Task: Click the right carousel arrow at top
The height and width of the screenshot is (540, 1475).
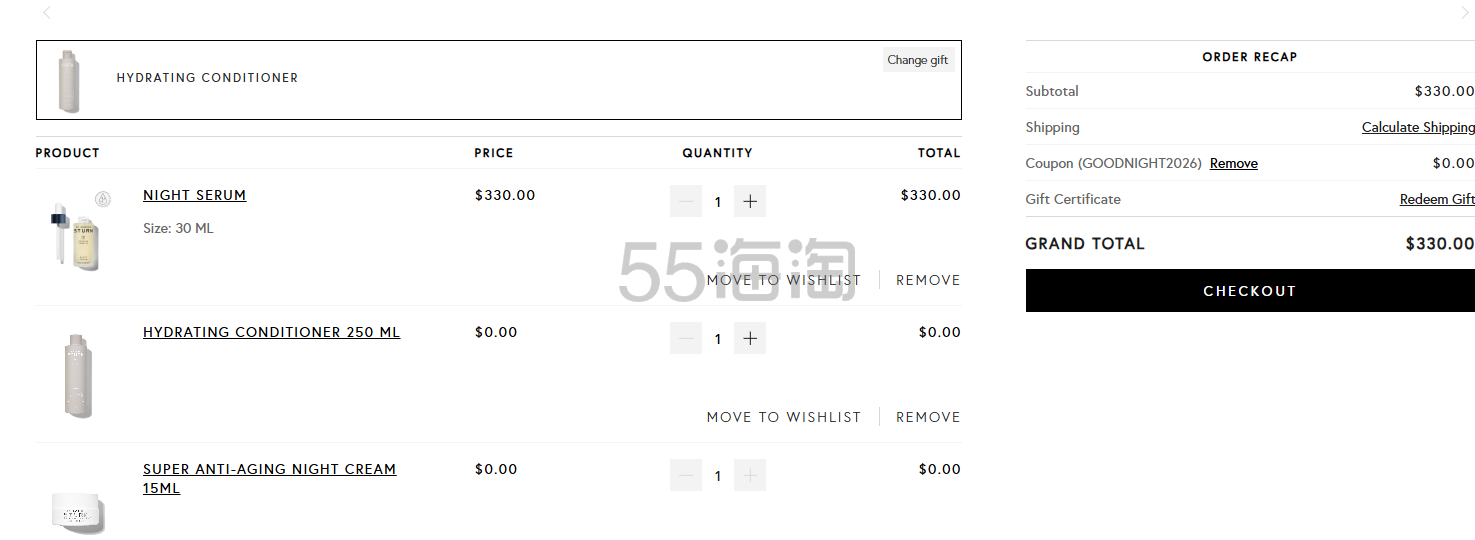Action: [x=1465, y=13]
